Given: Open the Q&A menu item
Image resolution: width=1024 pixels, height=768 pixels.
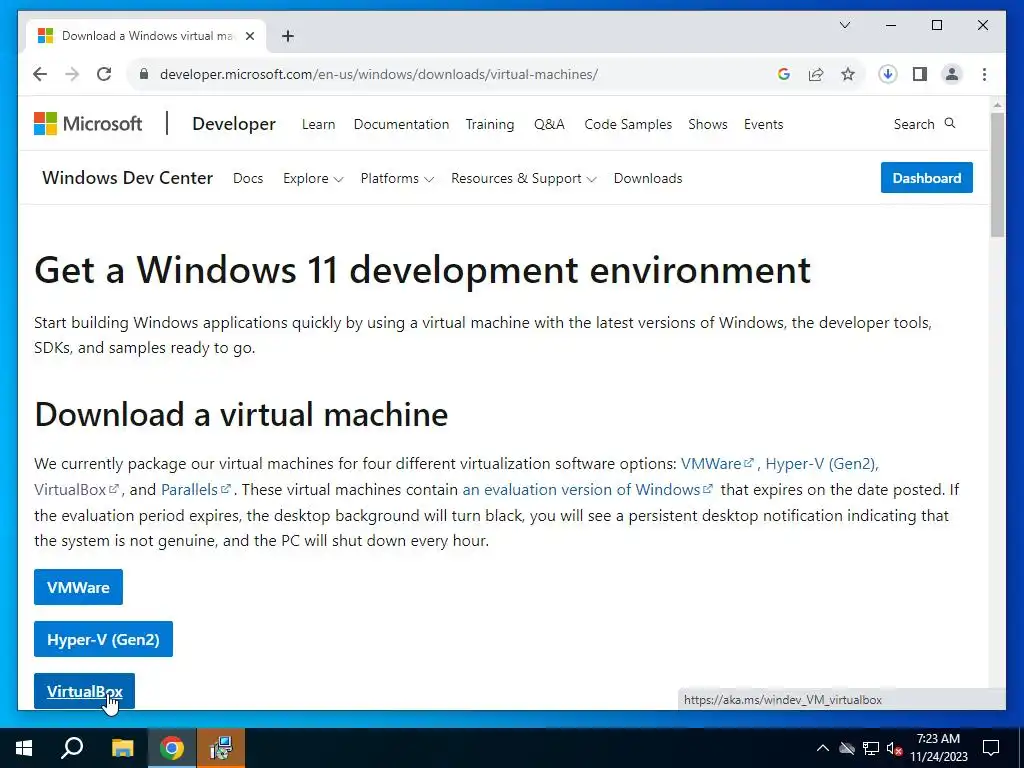Looking at the screenshot, I should tap(549, 124).
